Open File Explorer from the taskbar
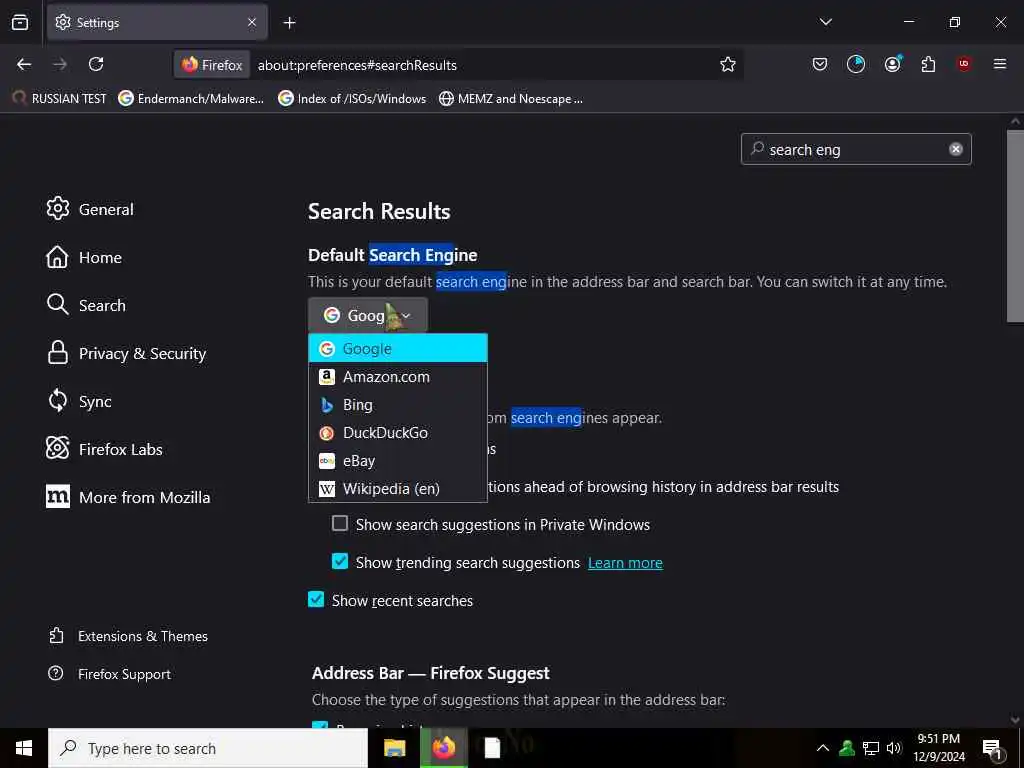Viewport: 1024px width, 768px height. [394, 748]
